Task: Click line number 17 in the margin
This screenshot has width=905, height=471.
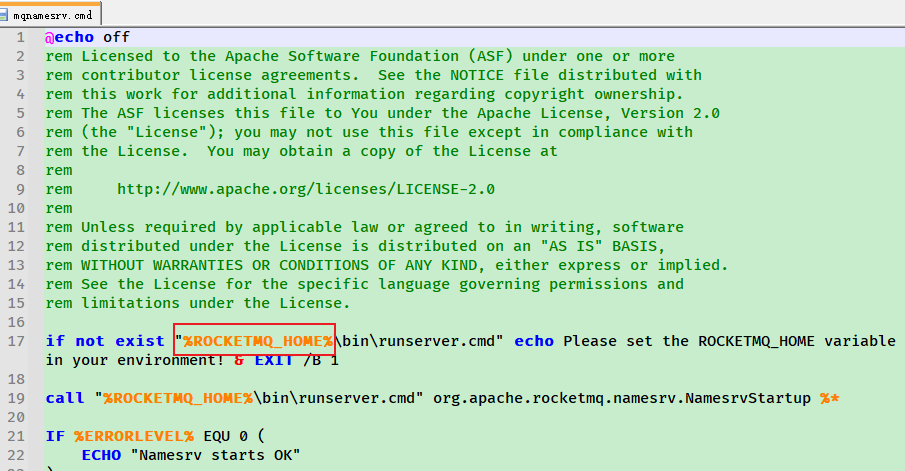Action: [16, 341]
